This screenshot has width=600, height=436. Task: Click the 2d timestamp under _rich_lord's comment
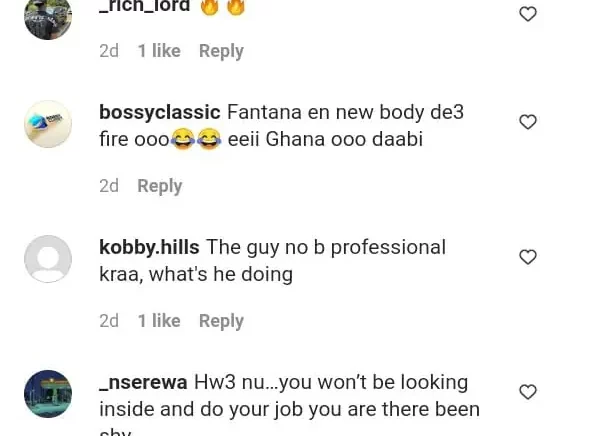pos(109,51)
